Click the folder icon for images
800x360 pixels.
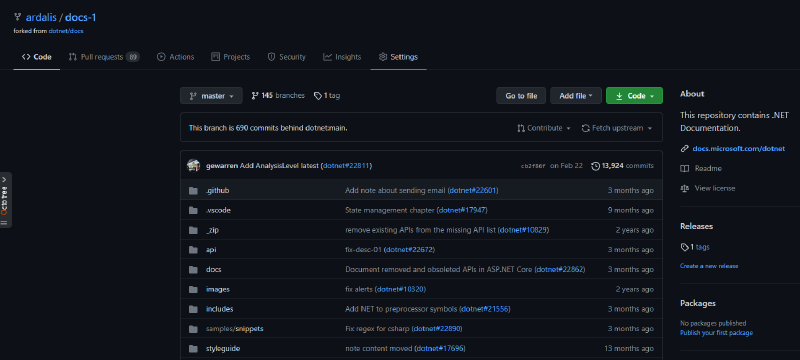click(x=193, y=290)
